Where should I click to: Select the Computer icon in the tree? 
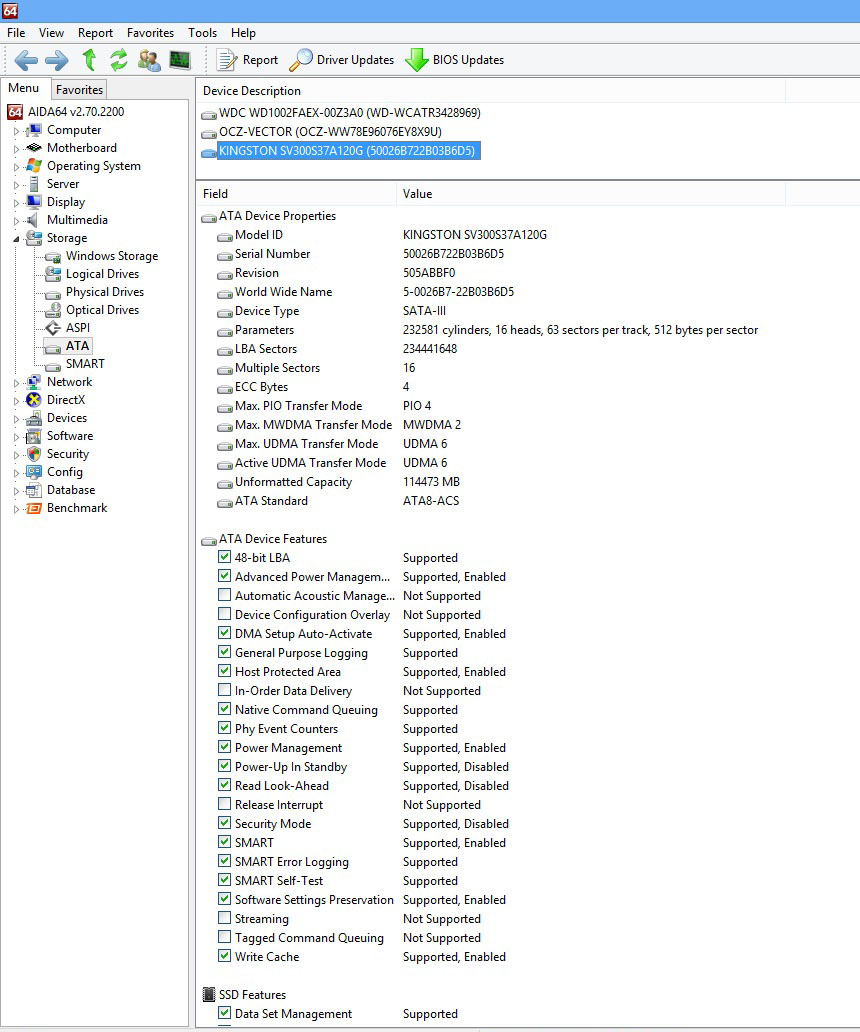point(34,130)
